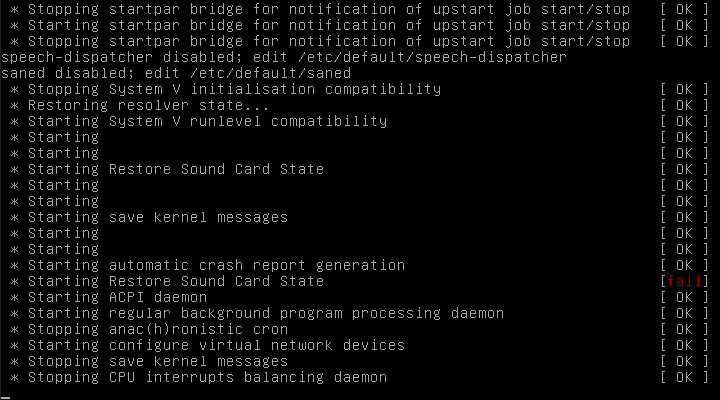
Task: Click the /etc/default/saned path text
Action: pos(270,73)
